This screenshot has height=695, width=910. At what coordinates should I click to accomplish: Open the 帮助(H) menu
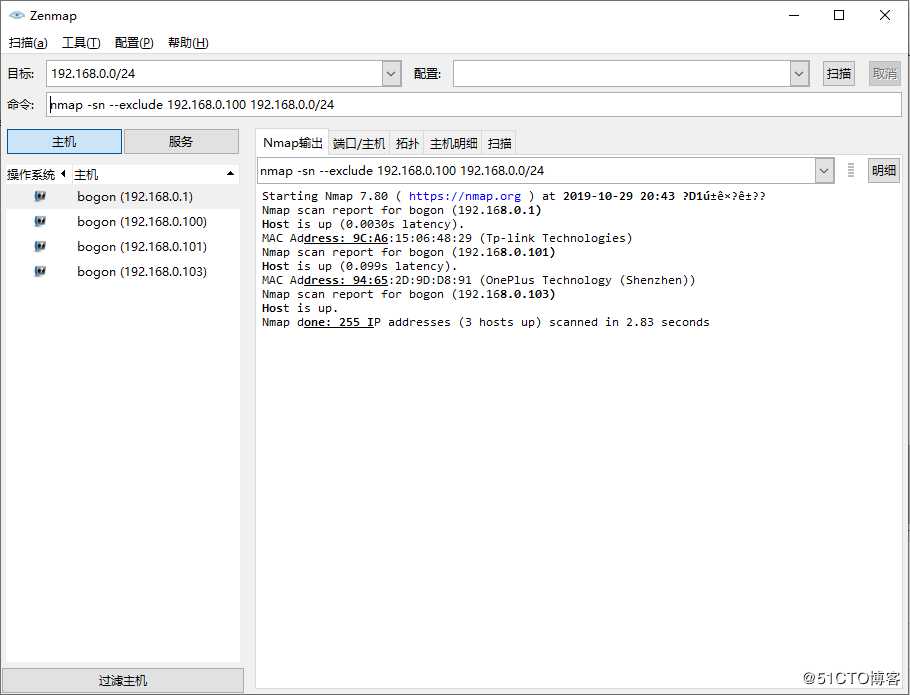click(x=188, y=42)
